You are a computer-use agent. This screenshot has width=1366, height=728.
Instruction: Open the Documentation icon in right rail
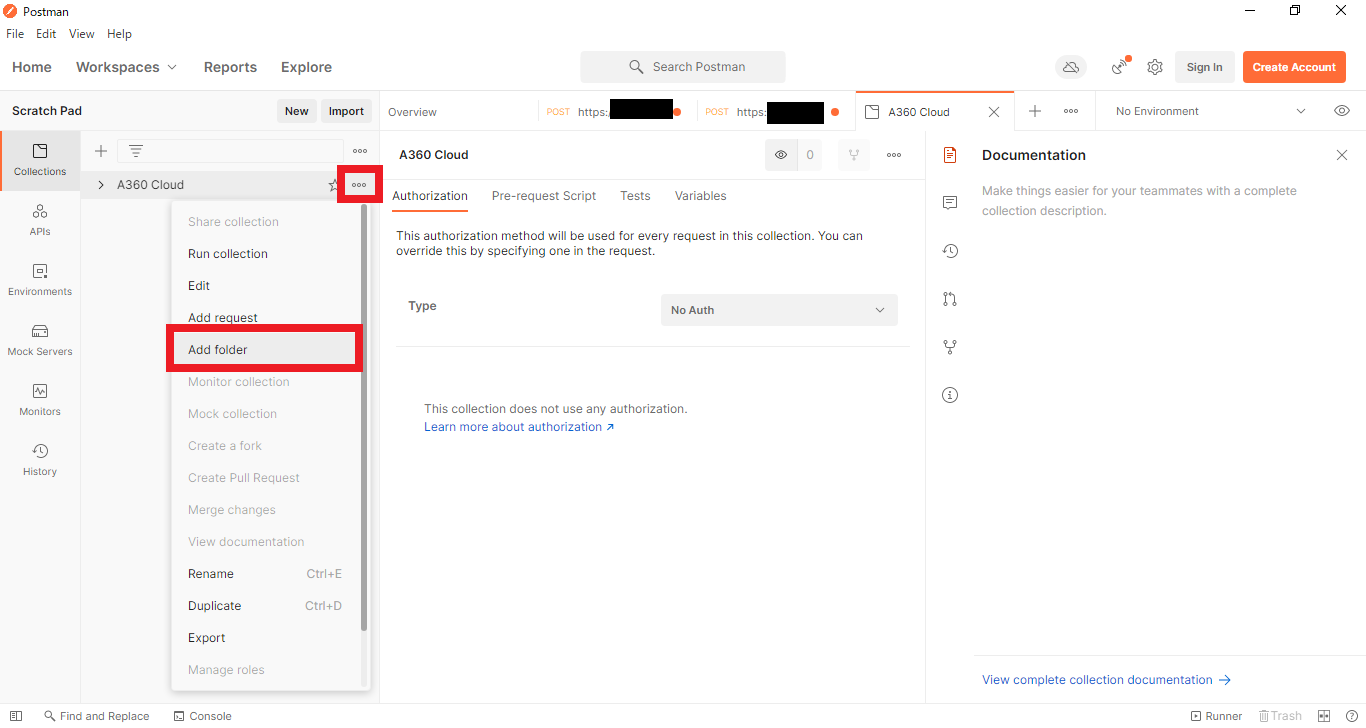950,155
